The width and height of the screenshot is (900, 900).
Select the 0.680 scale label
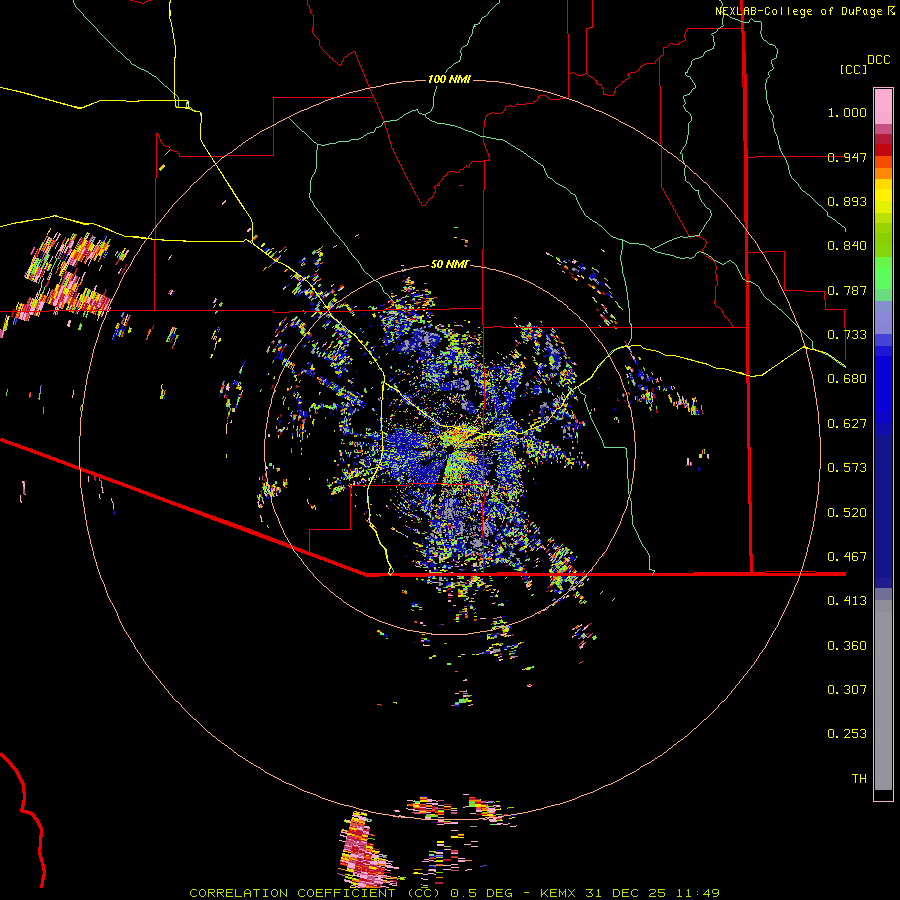click(x=847, y=379)
